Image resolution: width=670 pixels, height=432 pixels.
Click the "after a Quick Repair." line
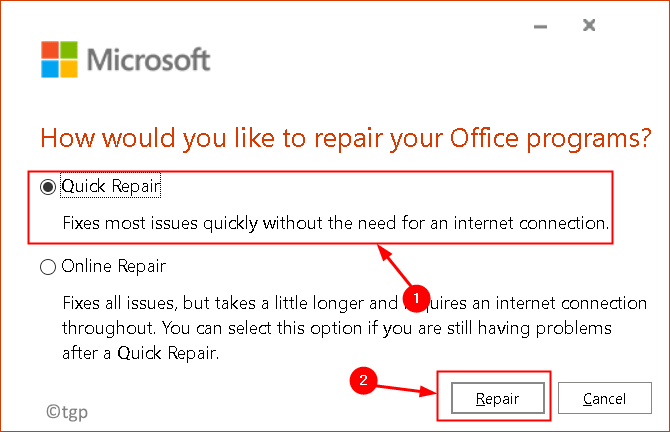point(140,351)
